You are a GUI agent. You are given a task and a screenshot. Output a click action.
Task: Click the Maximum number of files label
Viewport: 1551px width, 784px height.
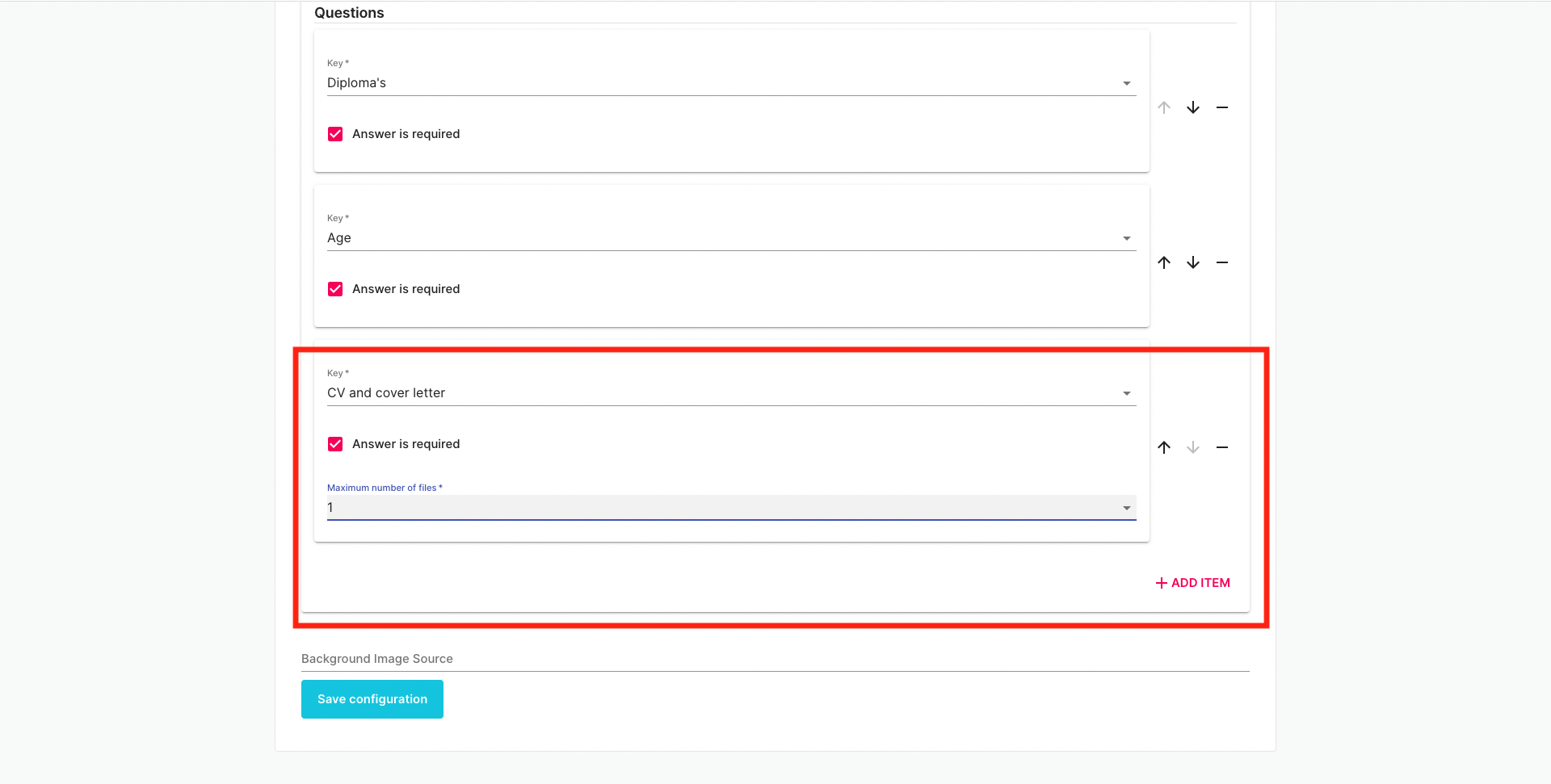coord(385,488)
